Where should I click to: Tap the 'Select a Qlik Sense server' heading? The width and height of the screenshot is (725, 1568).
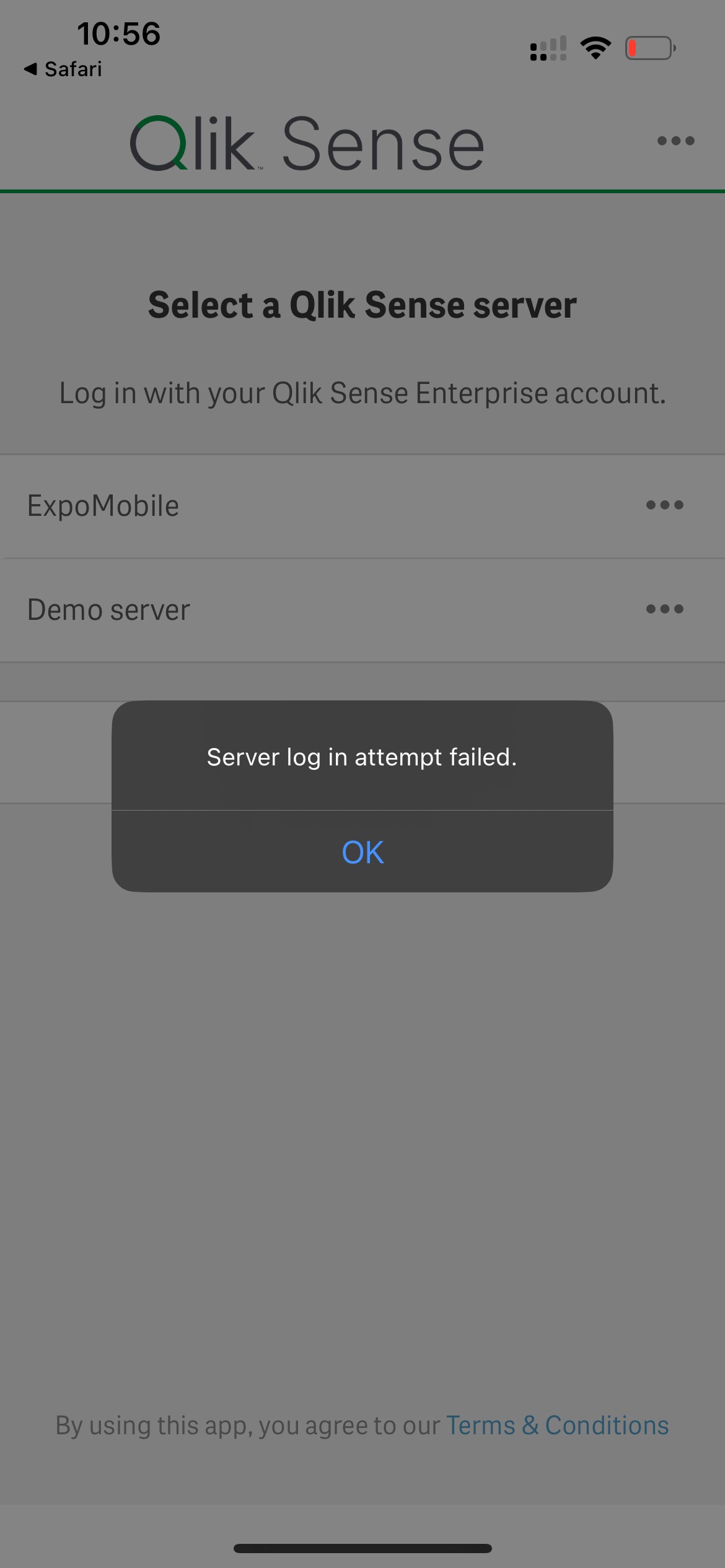coord(362,305)
